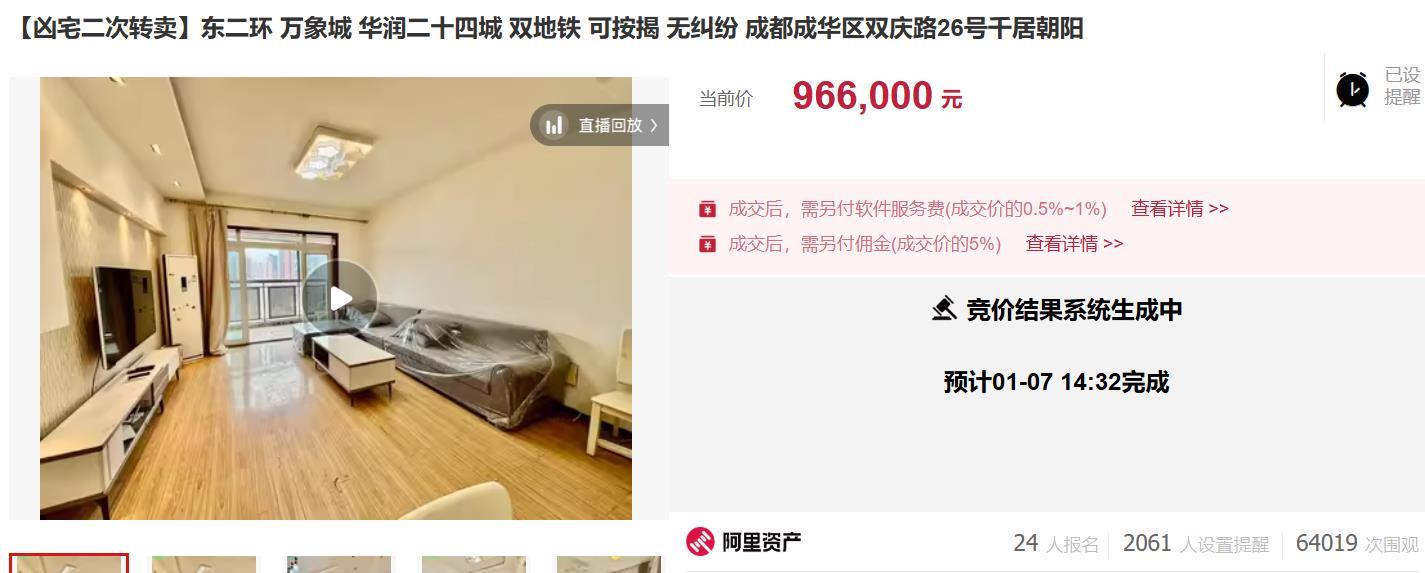The width and height of the screenshot is (1425, 573).
Task: Click the 24 人报名 registrants count
Action: (1056, 543)
